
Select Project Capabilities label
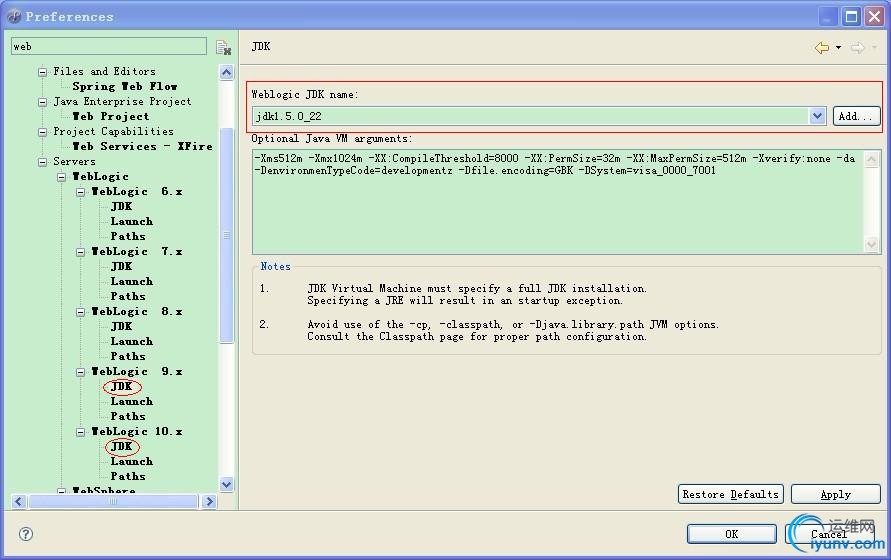pyautogui.click(x=114, y=131)
